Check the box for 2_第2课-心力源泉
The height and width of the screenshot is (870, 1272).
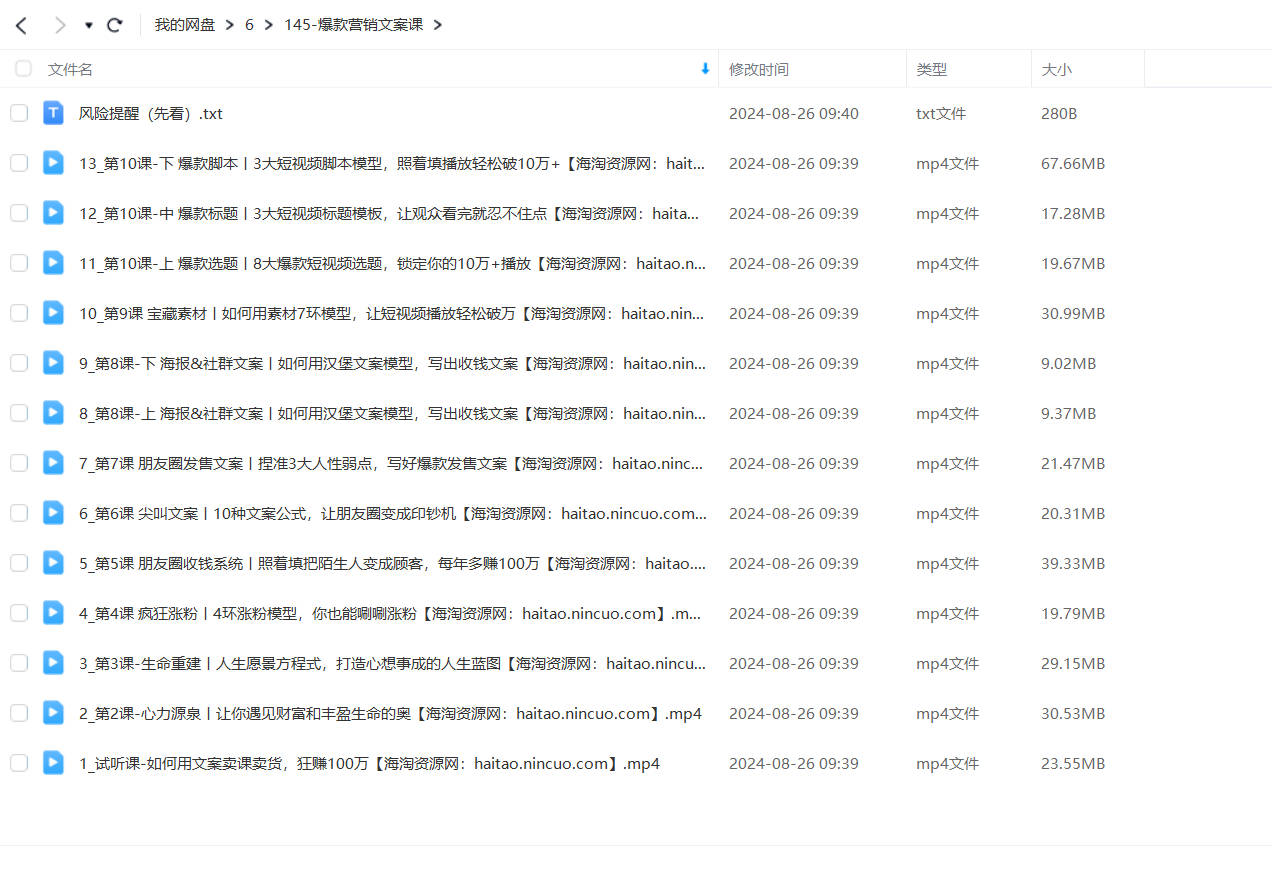pos(19,713)
